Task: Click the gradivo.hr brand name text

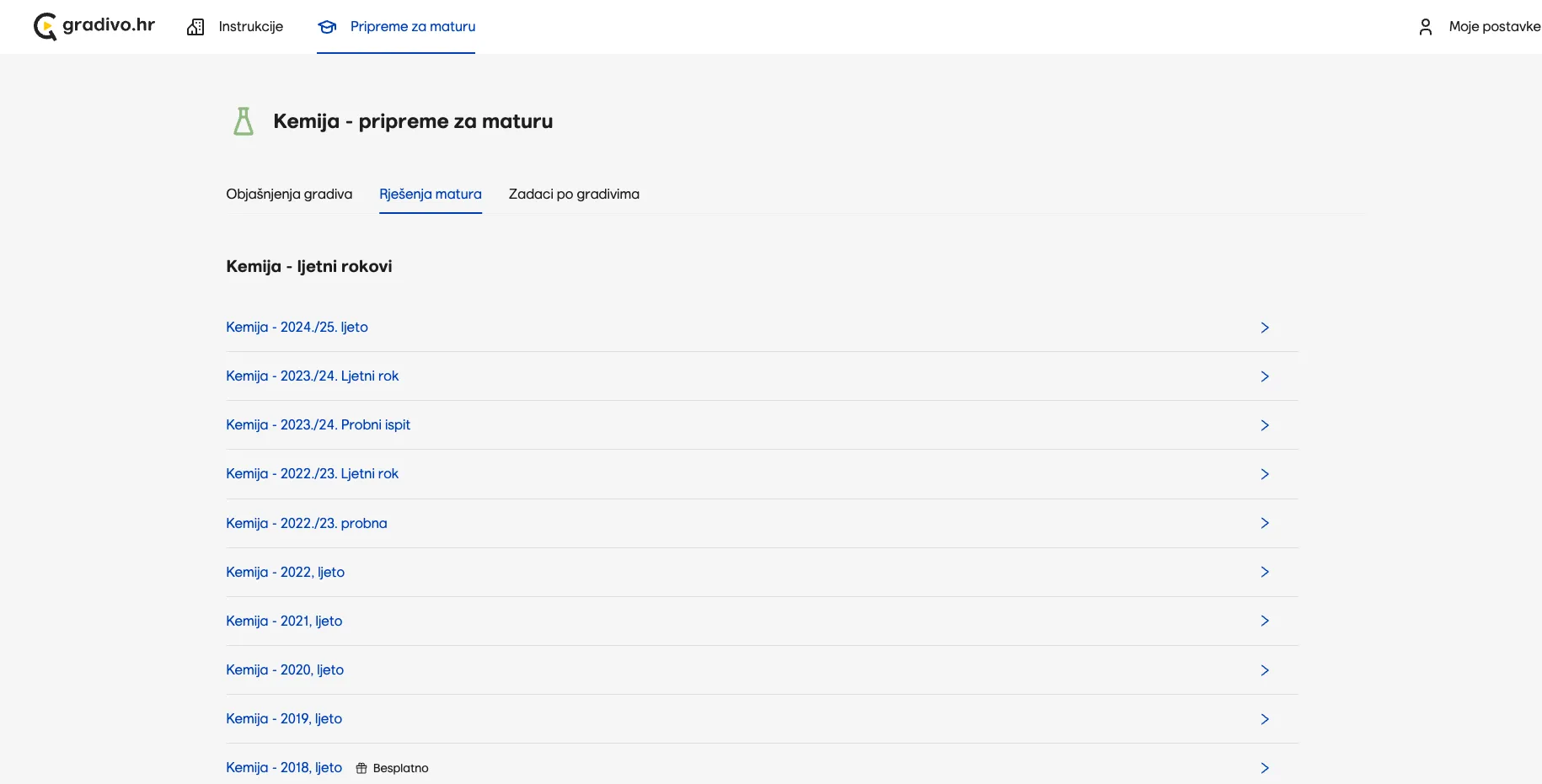Action: pyautogui.click(x=109, y=25)
